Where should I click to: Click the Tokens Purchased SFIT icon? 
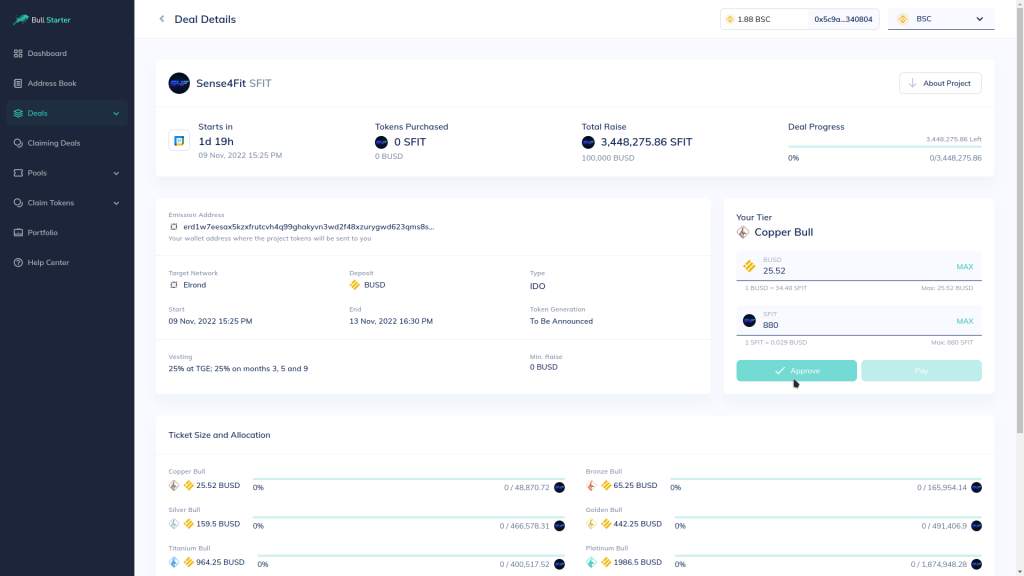tap(381, 142)
